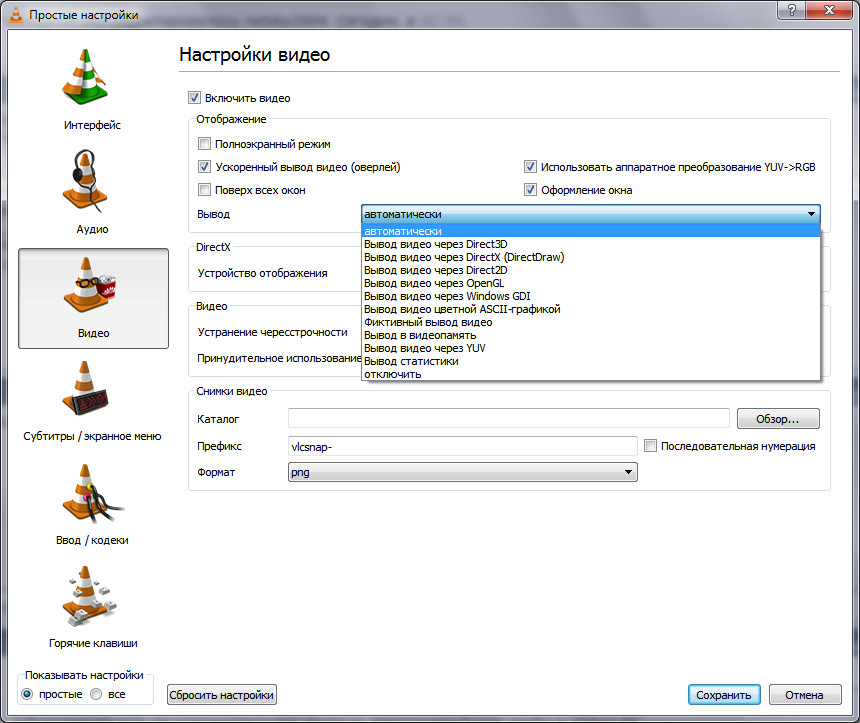Open the Аудио settings cone with headphones
Screen dimensions: 860x723
[85, 180]
